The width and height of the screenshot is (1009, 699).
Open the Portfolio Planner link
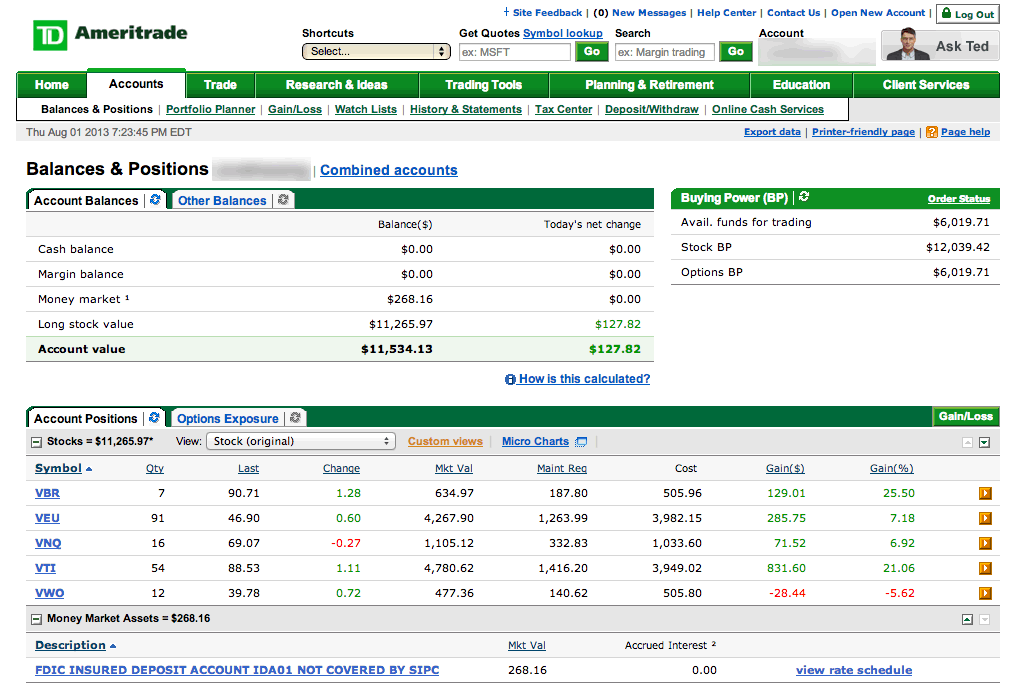tap(210, 109)
